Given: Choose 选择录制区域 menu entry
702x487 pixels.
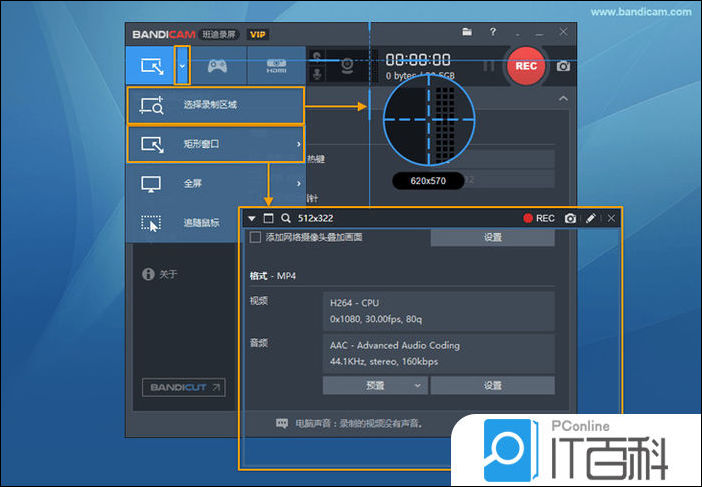Looking at the screenshot, I should (216, 106).
